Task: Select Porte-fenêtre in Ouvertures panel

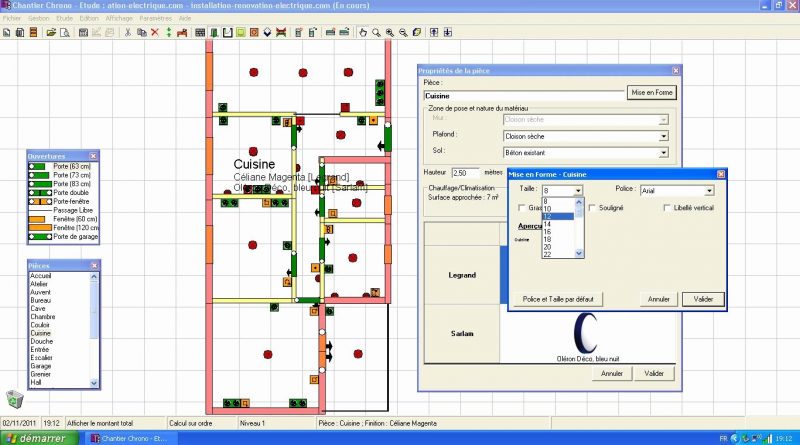Action: pos(63,201)
